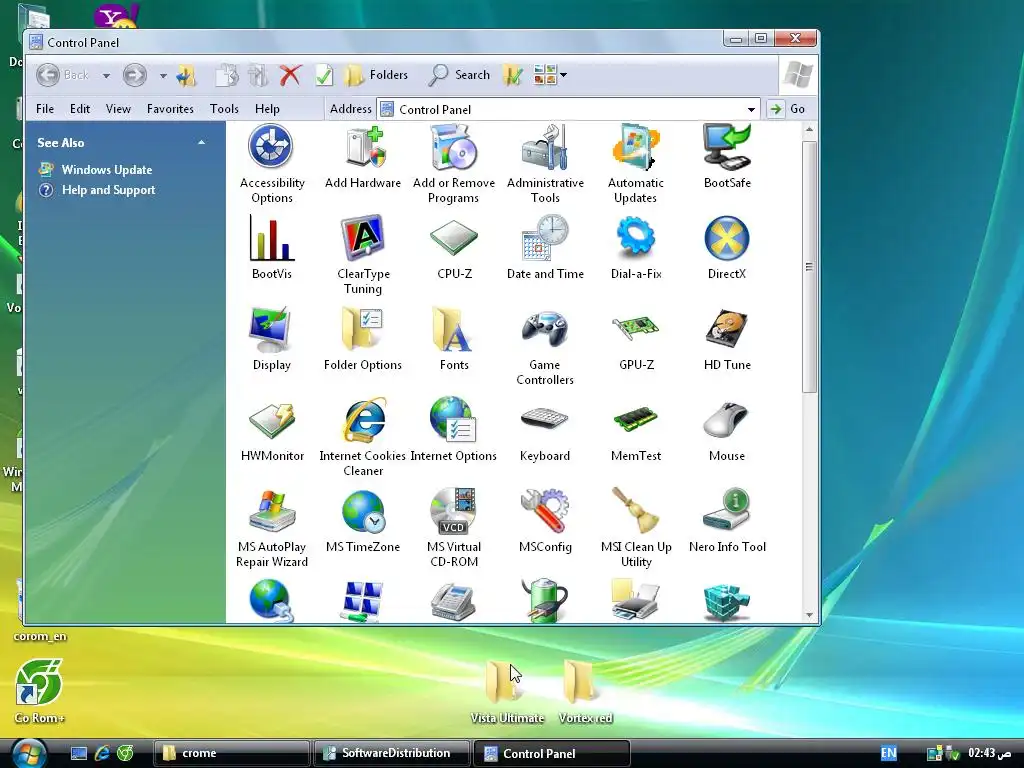
Task: Select Go Rom+ desktop shortcut
Action: 39,692
